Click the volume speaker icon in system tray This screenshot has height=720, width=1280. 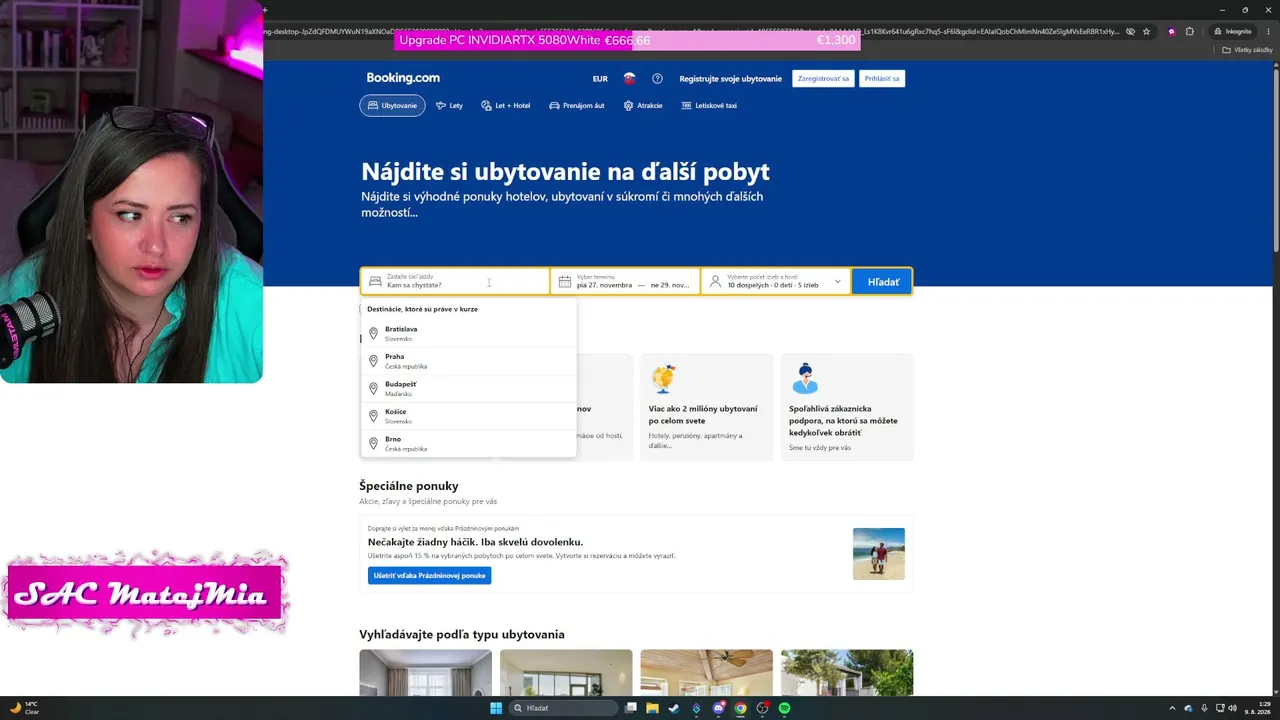click(x=1232, y=708)
